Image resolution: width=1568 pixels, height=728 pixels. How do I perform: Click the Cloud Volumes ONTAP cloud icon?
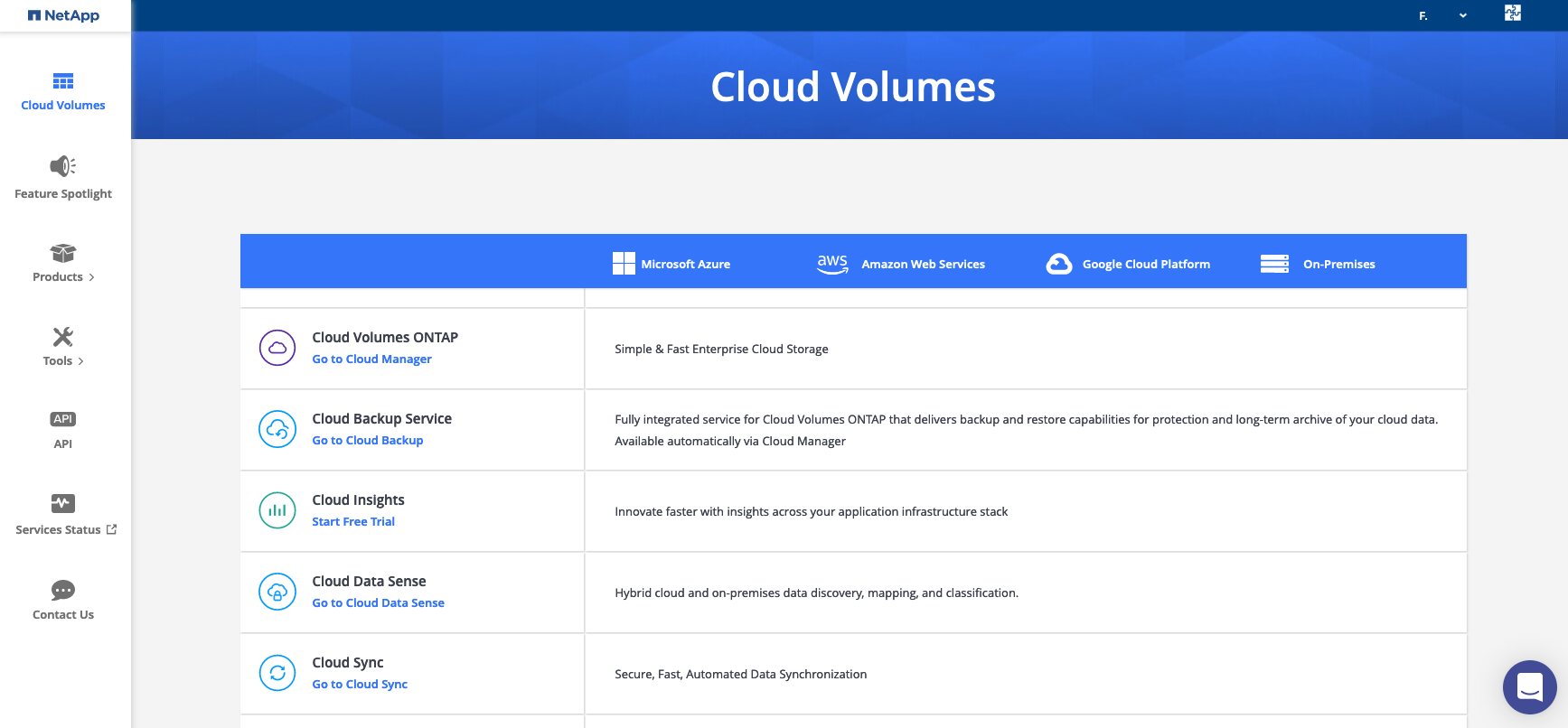coord(277,348)
